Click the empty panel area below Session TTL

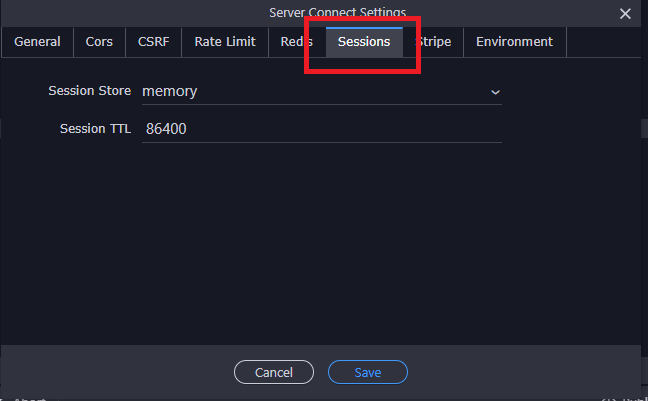[322, 244]
